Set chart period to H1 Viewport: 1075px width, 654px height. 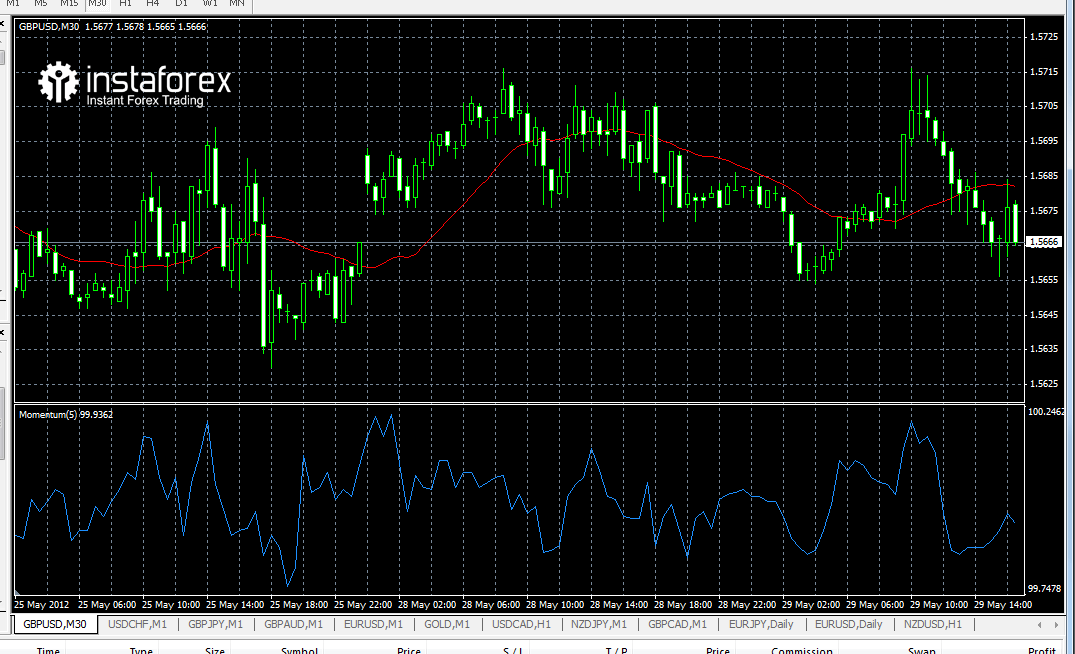(x=126, y=3)
